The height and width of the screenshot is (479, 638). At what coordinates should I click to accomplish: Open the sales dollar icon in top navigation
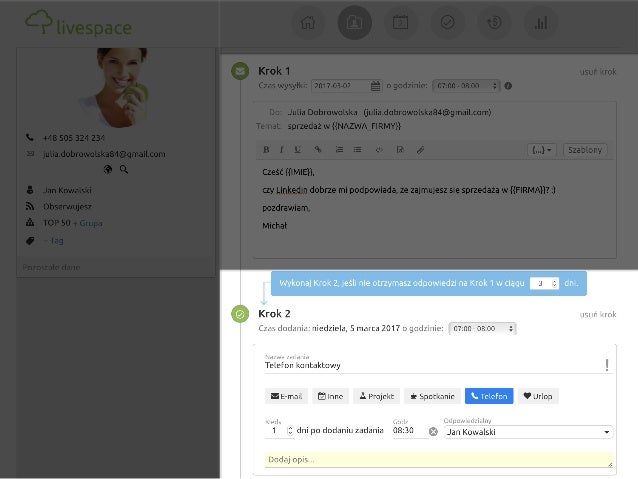click(x=494, y=22)
